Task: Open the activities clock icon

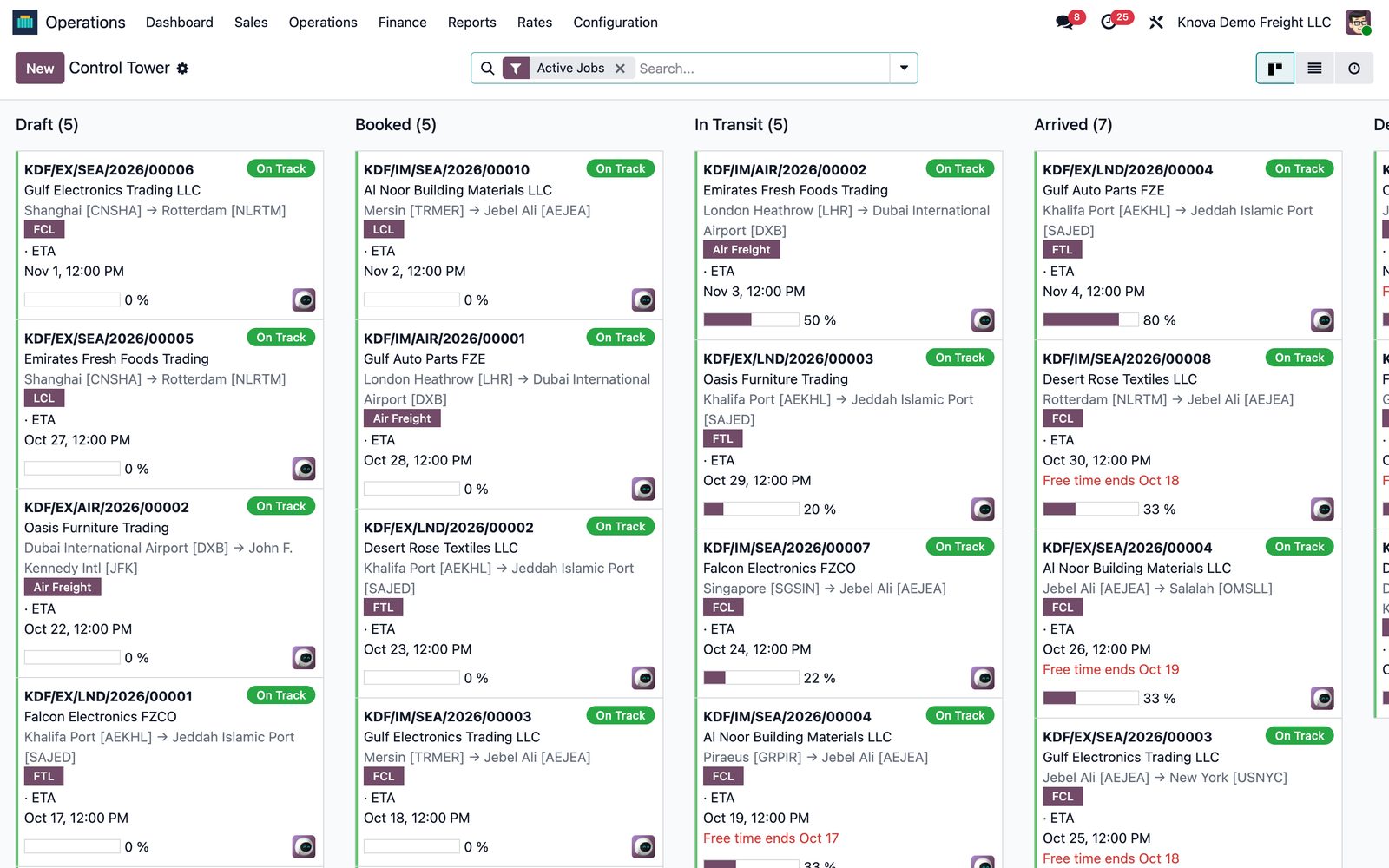Action: (1109, 23)
